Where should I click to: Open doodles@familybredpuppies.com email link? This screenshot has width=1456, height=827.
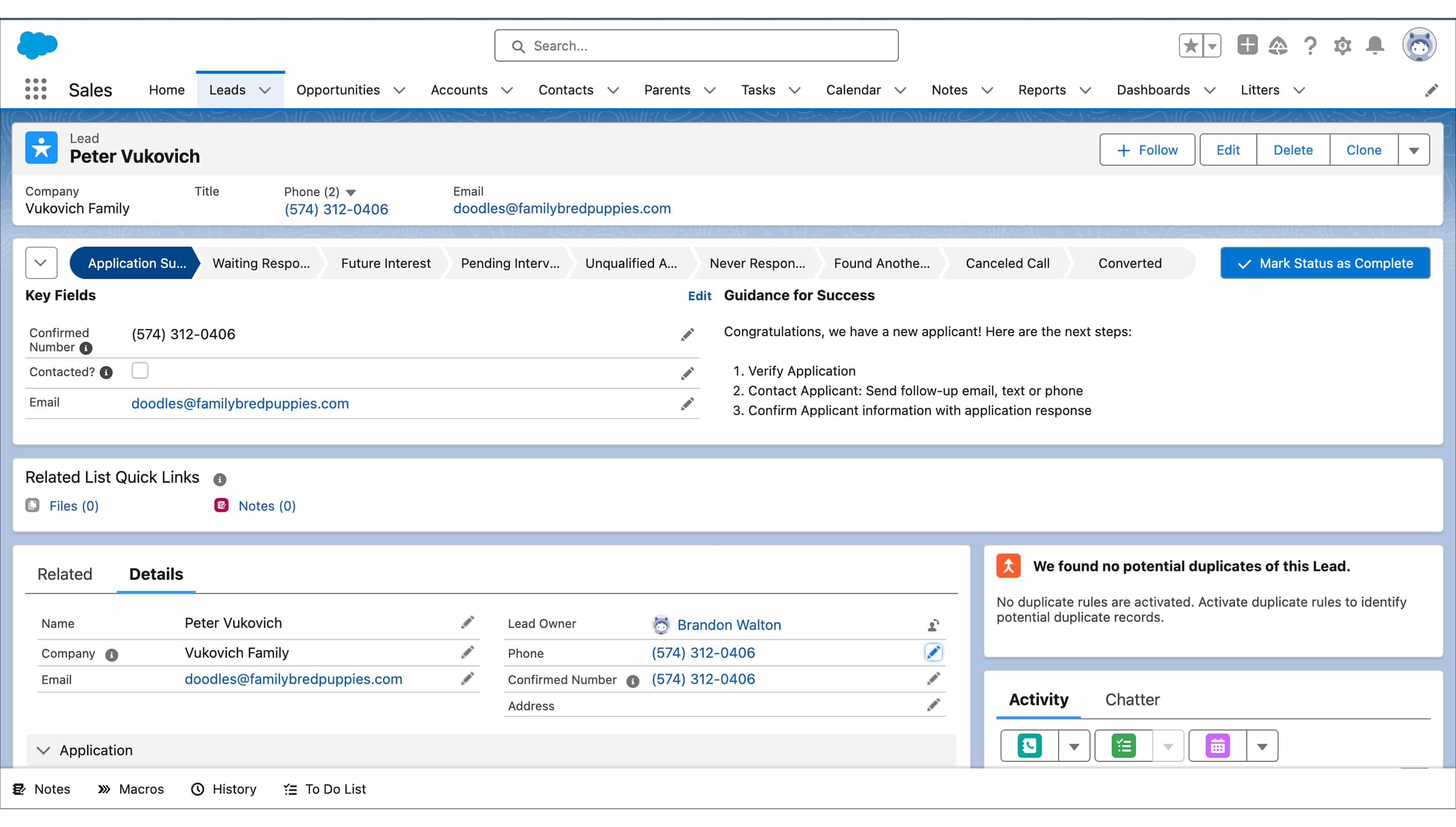pyautogui.click(x=562, y=208)
